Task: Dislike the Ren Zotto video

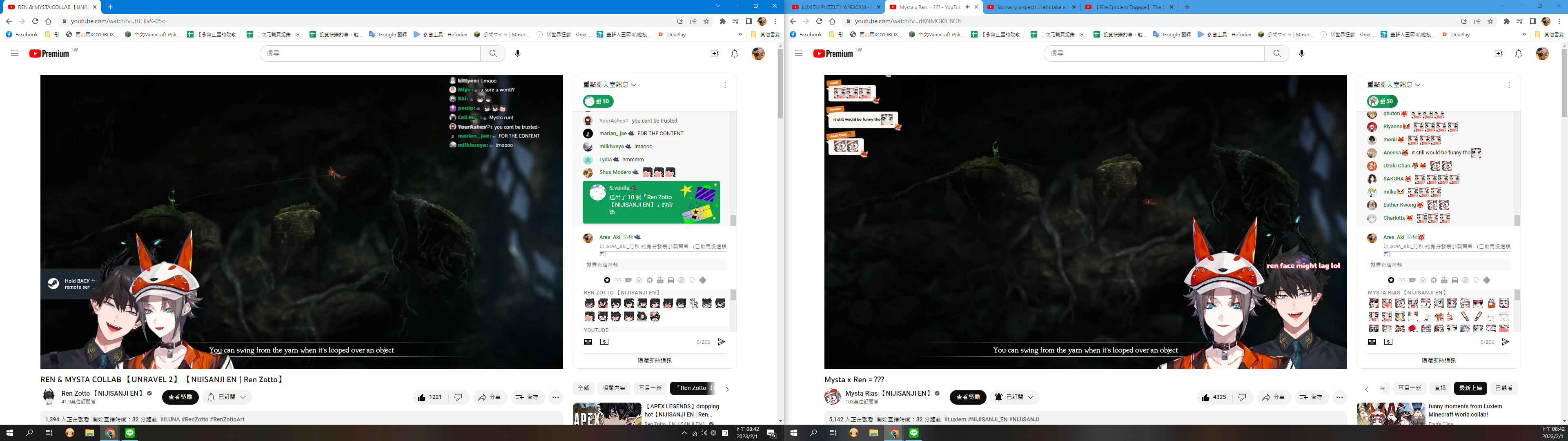Action: click(458, 397)
